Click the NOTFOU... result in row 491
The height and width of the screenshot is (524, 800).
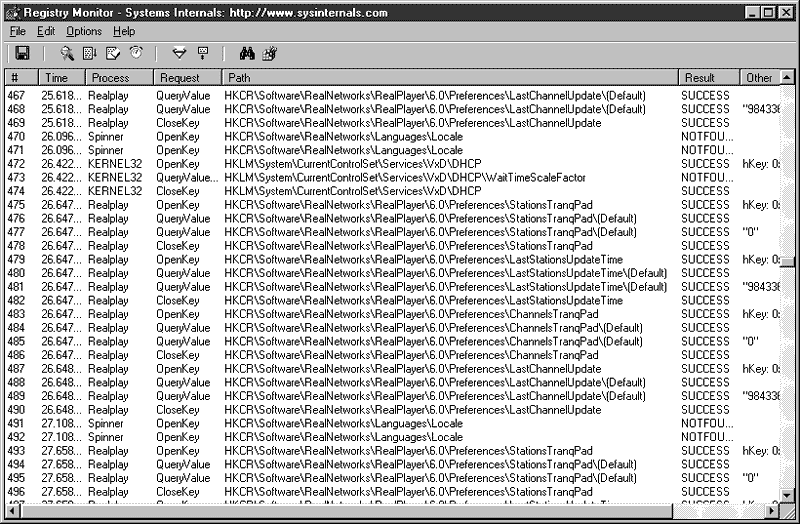(x=707, y=423)
